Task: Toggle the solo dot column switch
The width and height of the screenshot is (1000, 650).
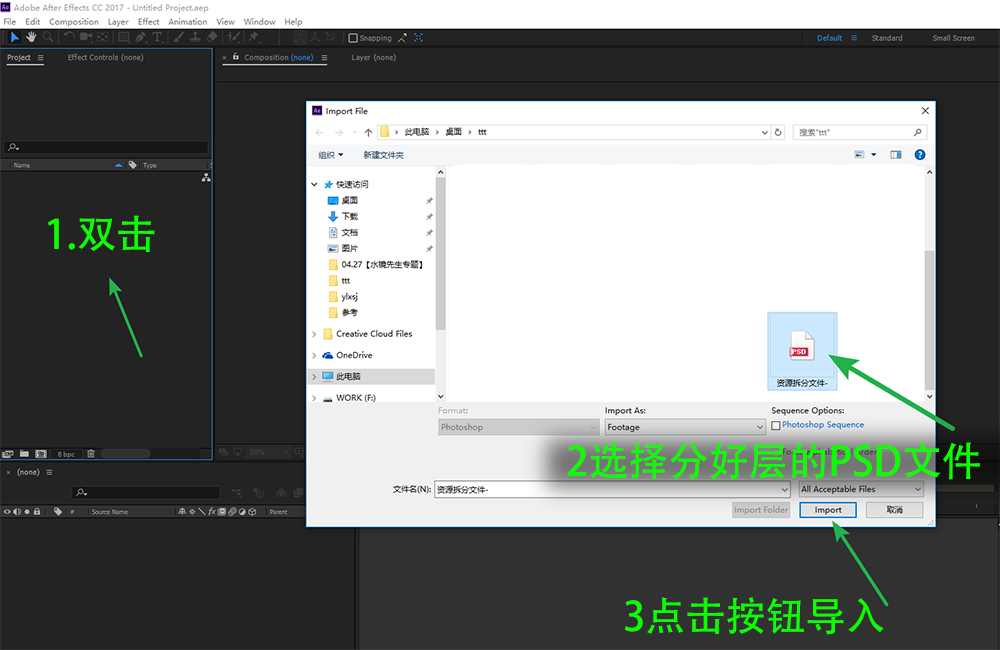Action: click(x=27, y=512)
